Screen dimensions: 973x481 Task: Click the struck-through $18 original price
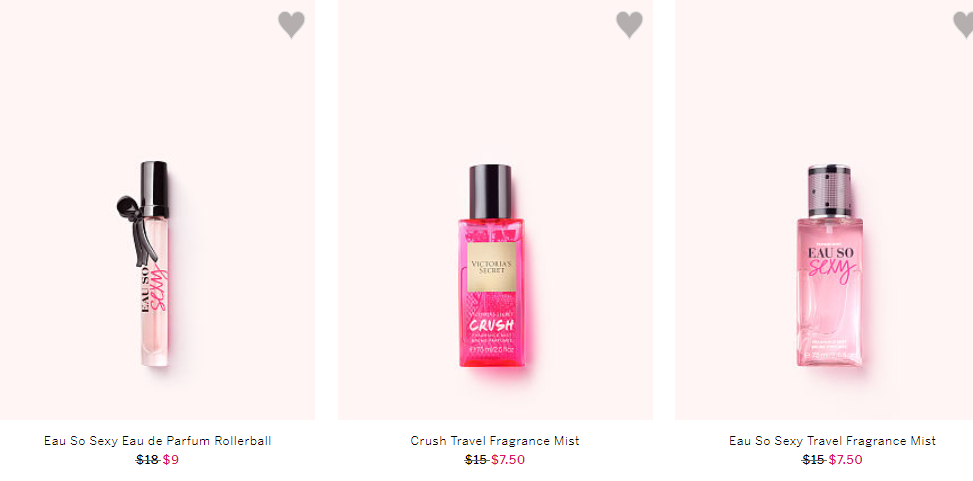pos(148,460)
